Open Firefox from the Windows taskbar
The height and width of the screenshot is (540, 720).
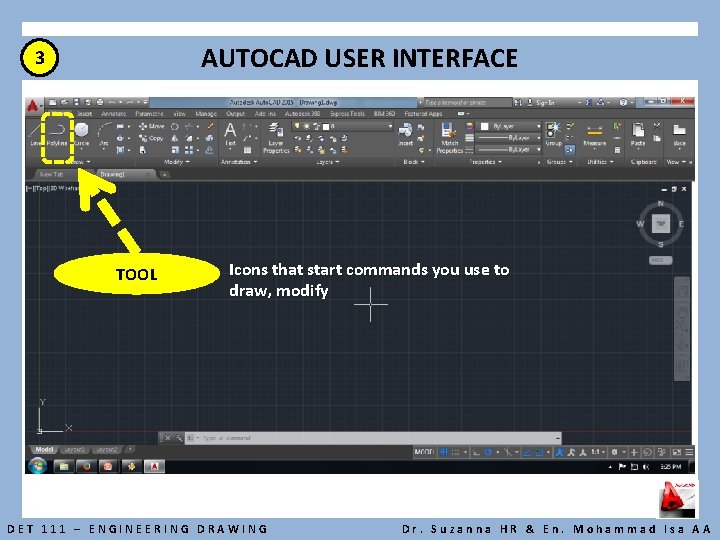point(86,467)
